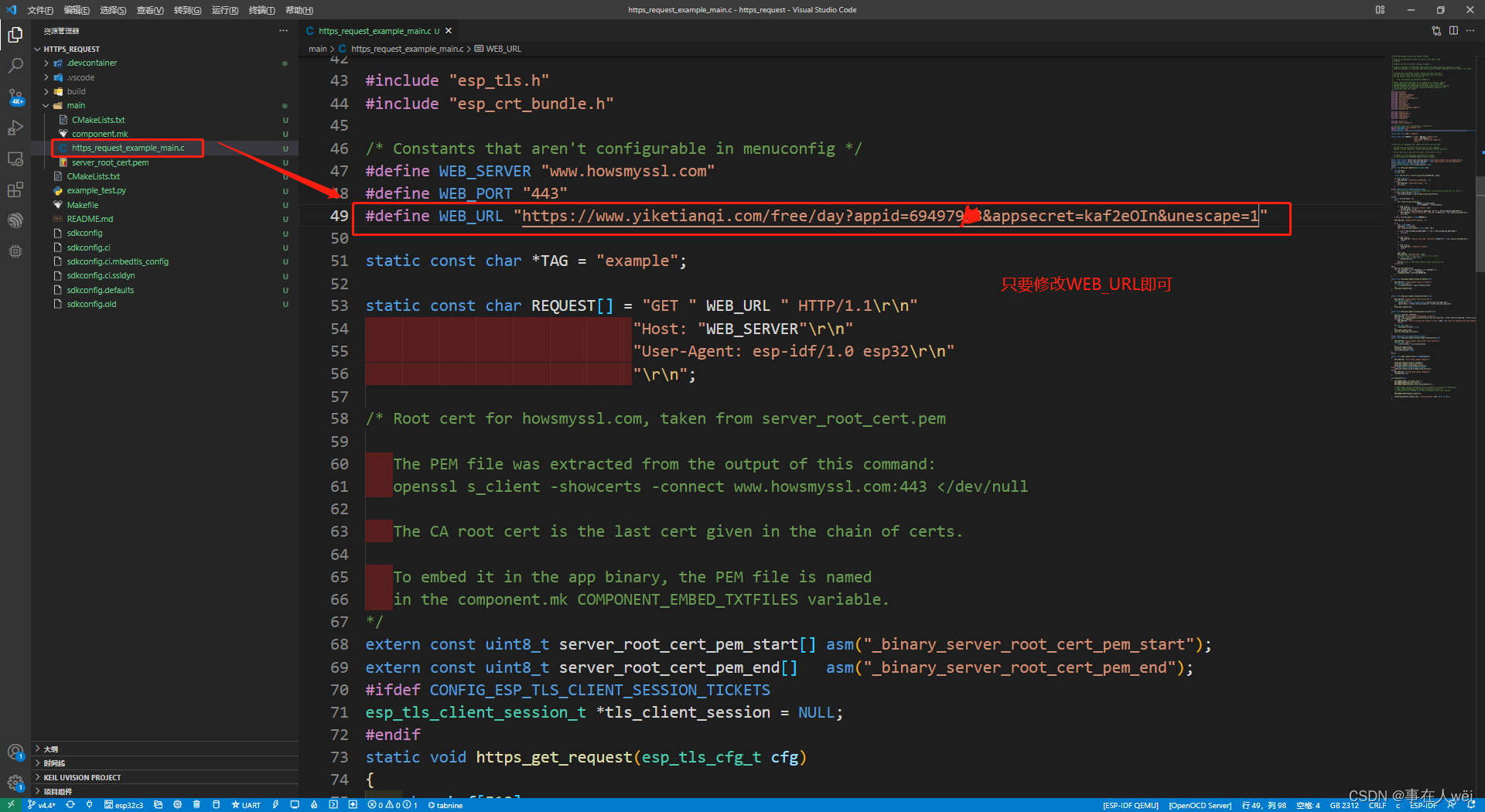This screenshot has width=1485, height=812.
Task: Click the build project icon in status bar
Action: pyautogui.click(x=217, y=805)
